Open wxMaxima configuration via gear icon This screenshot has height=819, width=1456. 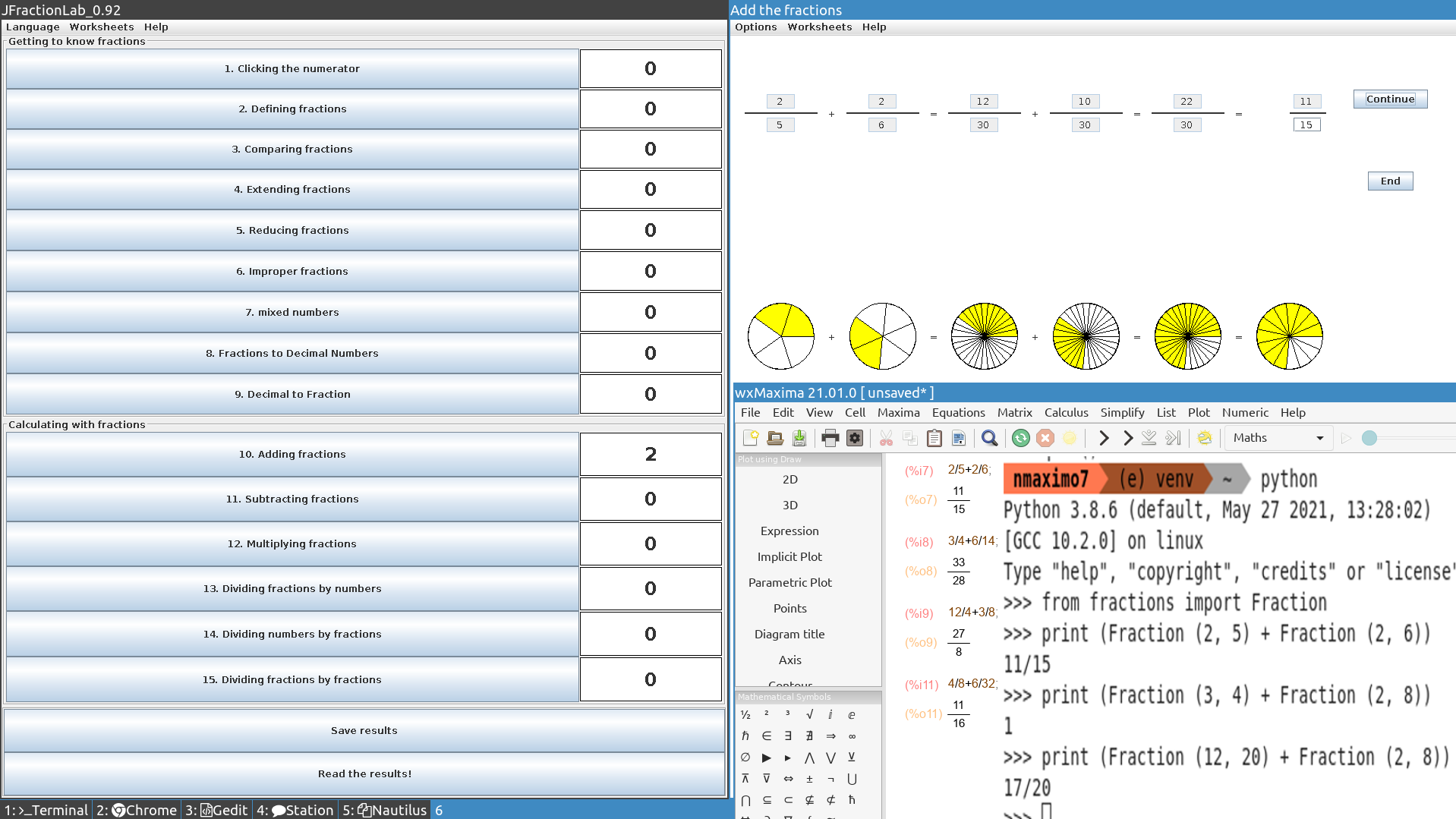[x=854, y=438]
